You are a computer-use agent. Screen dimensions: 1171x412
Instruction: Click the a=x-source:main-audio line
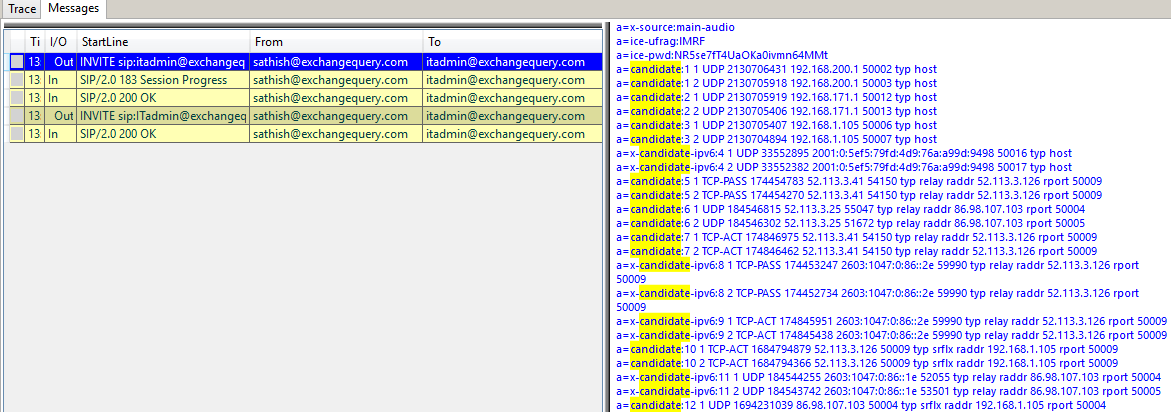click(676, 27)
